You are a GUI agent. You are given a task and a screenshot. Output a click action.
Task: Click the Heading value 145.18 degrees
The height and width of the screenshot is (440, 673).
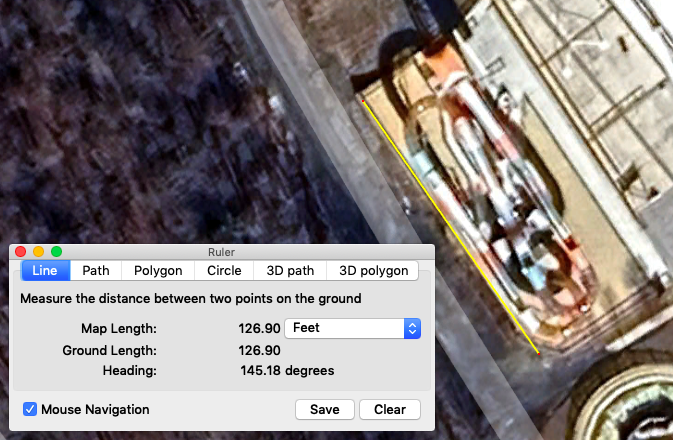tap(287, 370)
